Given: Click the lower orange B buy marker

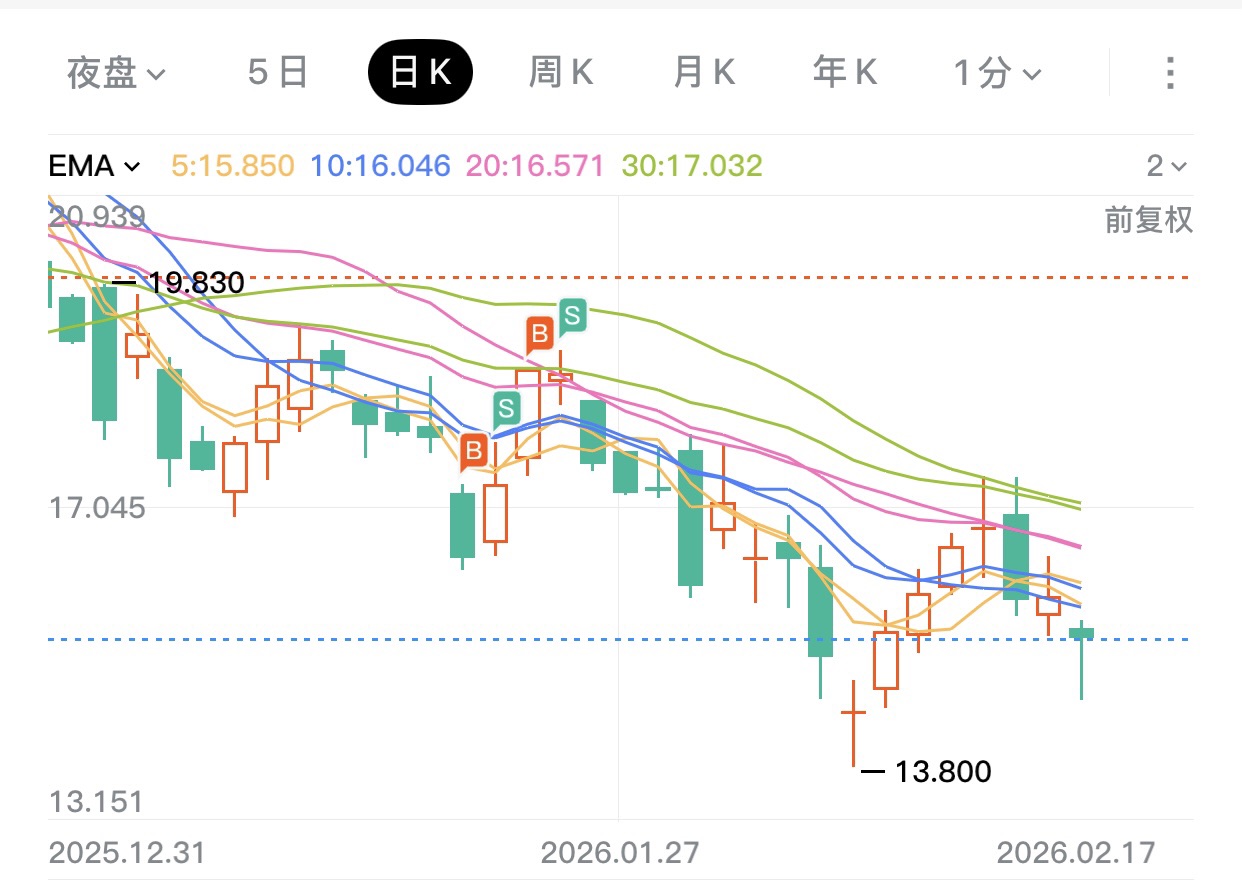Looking at the screenshot, I should (475, 451).
